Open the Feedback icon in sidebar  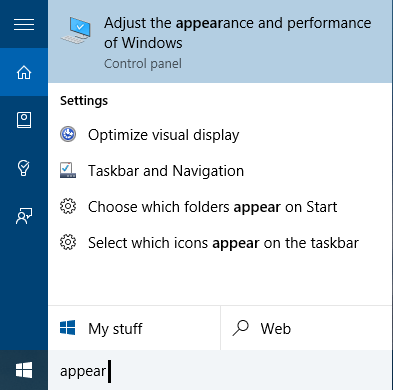[24, 216]
